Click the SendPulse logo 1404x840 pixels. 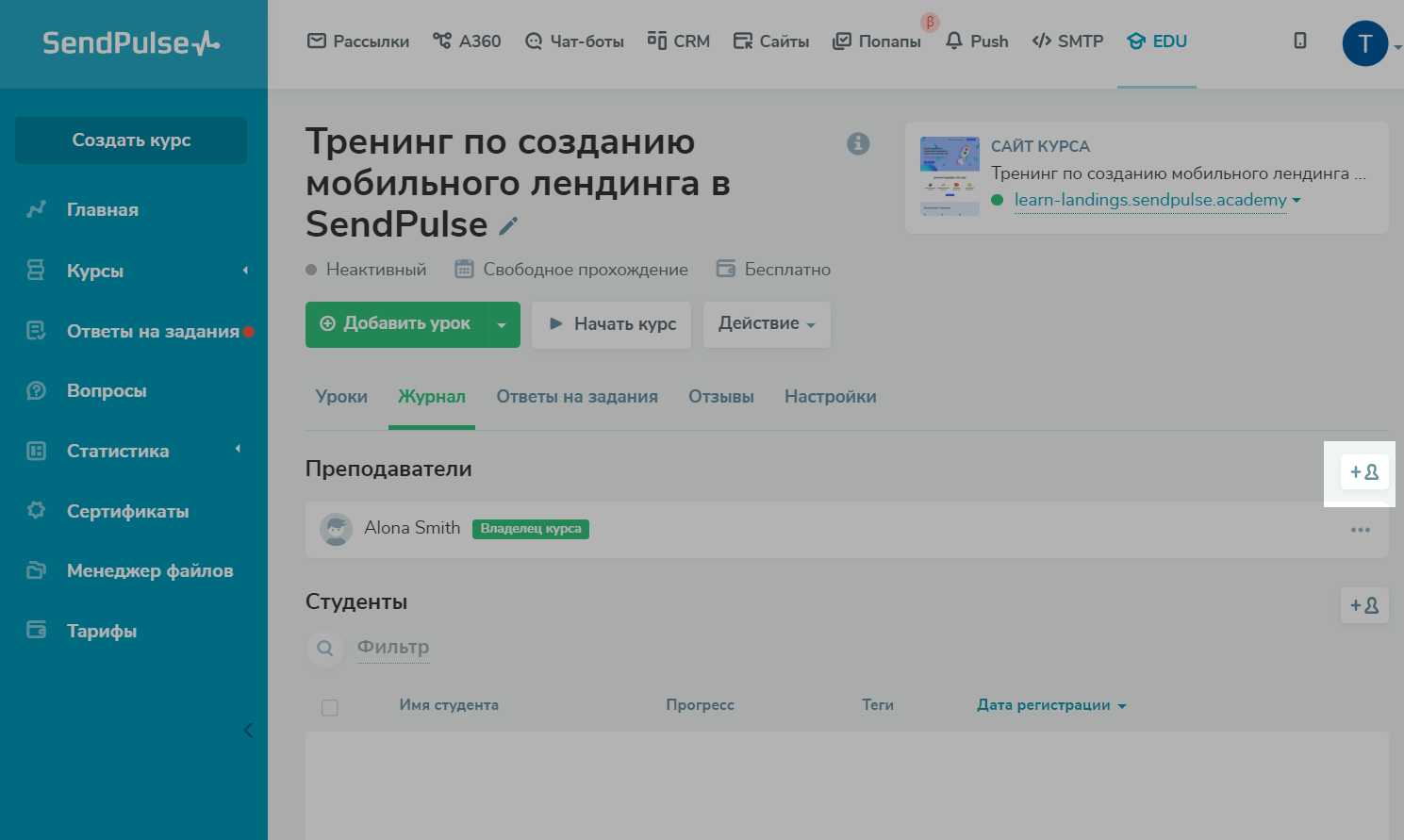click(131, 43)
